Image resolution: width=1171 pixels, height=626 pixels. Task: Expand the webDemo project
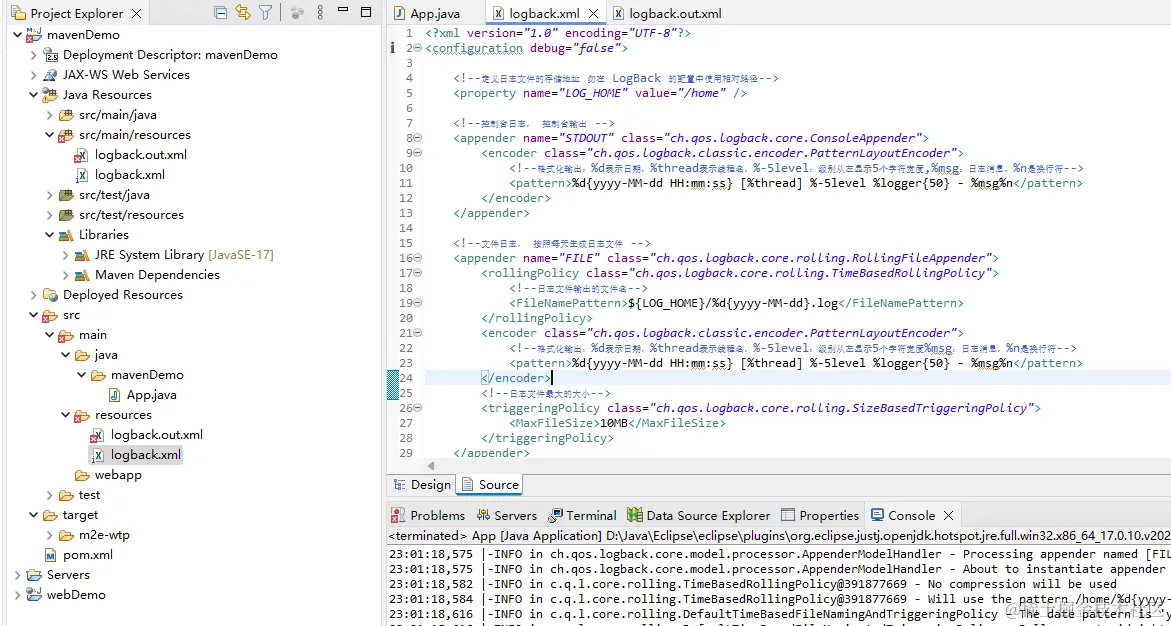[x=17, y=595]
